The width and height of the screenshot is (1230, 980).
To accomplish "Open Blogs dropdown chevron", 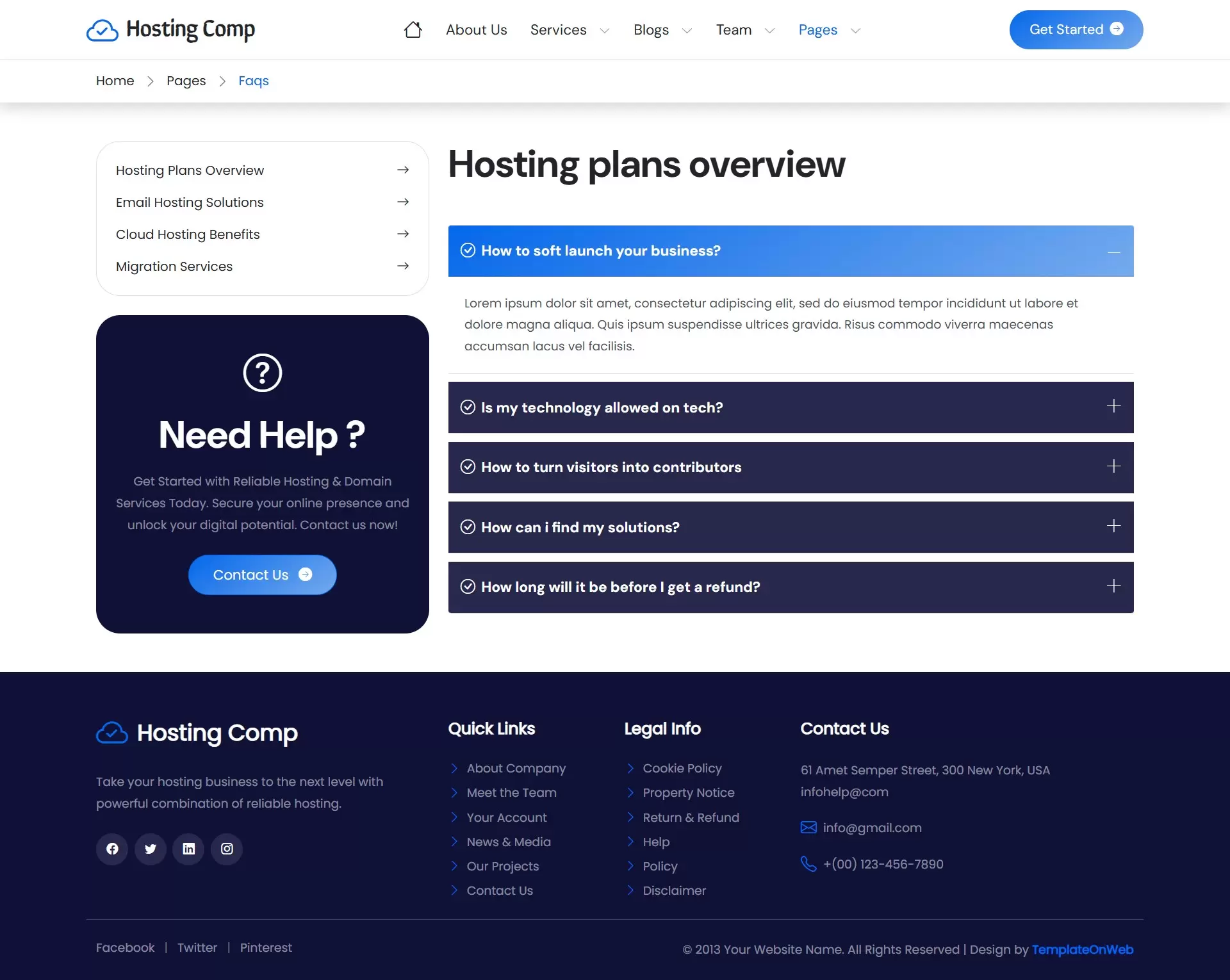I will click(687, 31).
